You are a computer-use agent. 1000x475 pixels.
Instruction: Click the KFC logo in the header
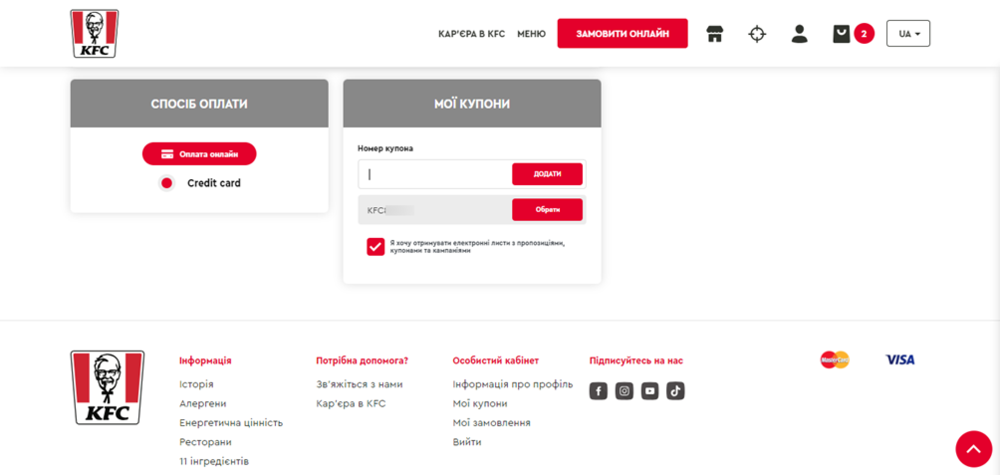pyautogui.click(x=95, y=34)
